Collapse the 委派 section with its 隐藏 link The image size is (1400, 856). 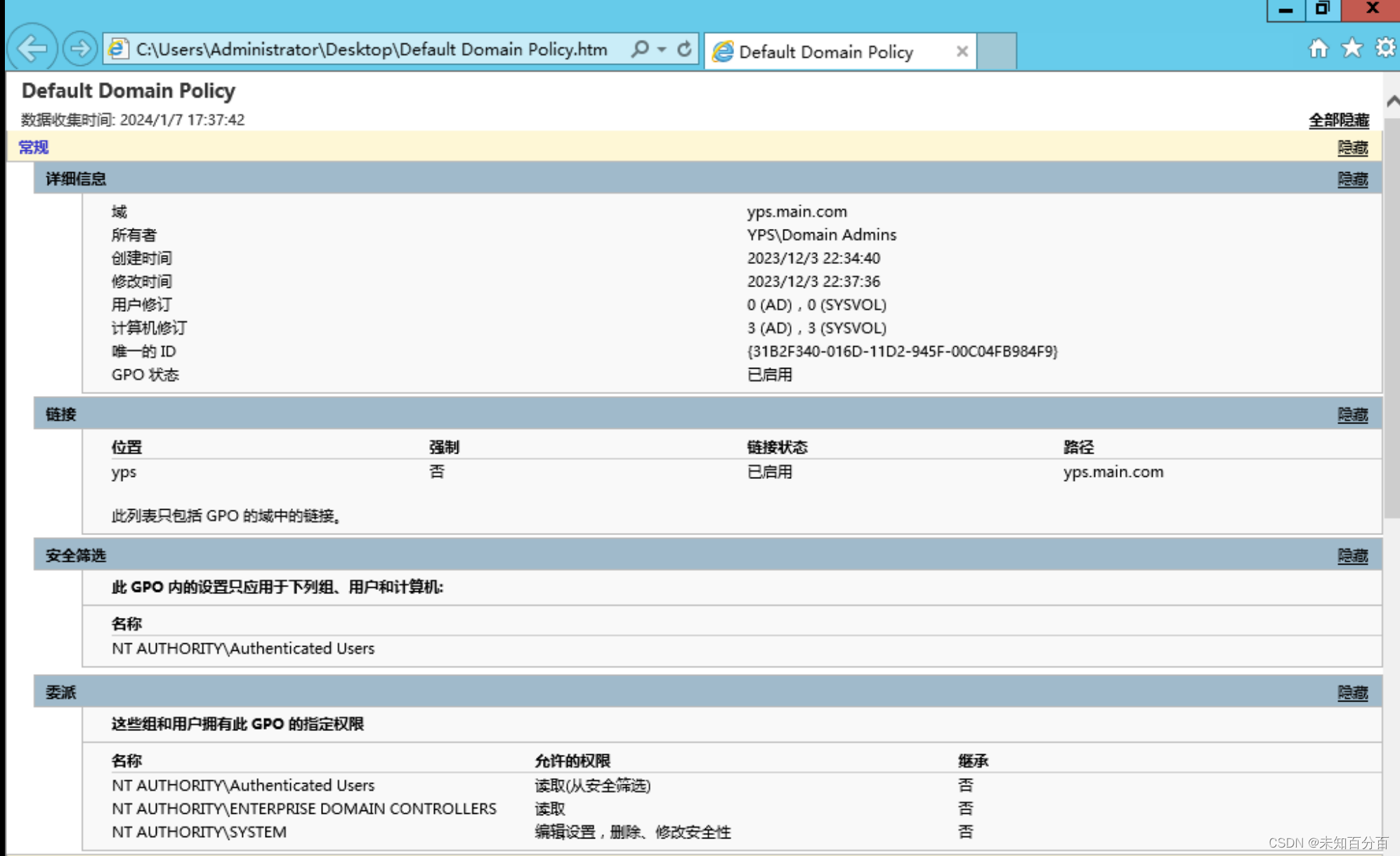[1352, 692]
